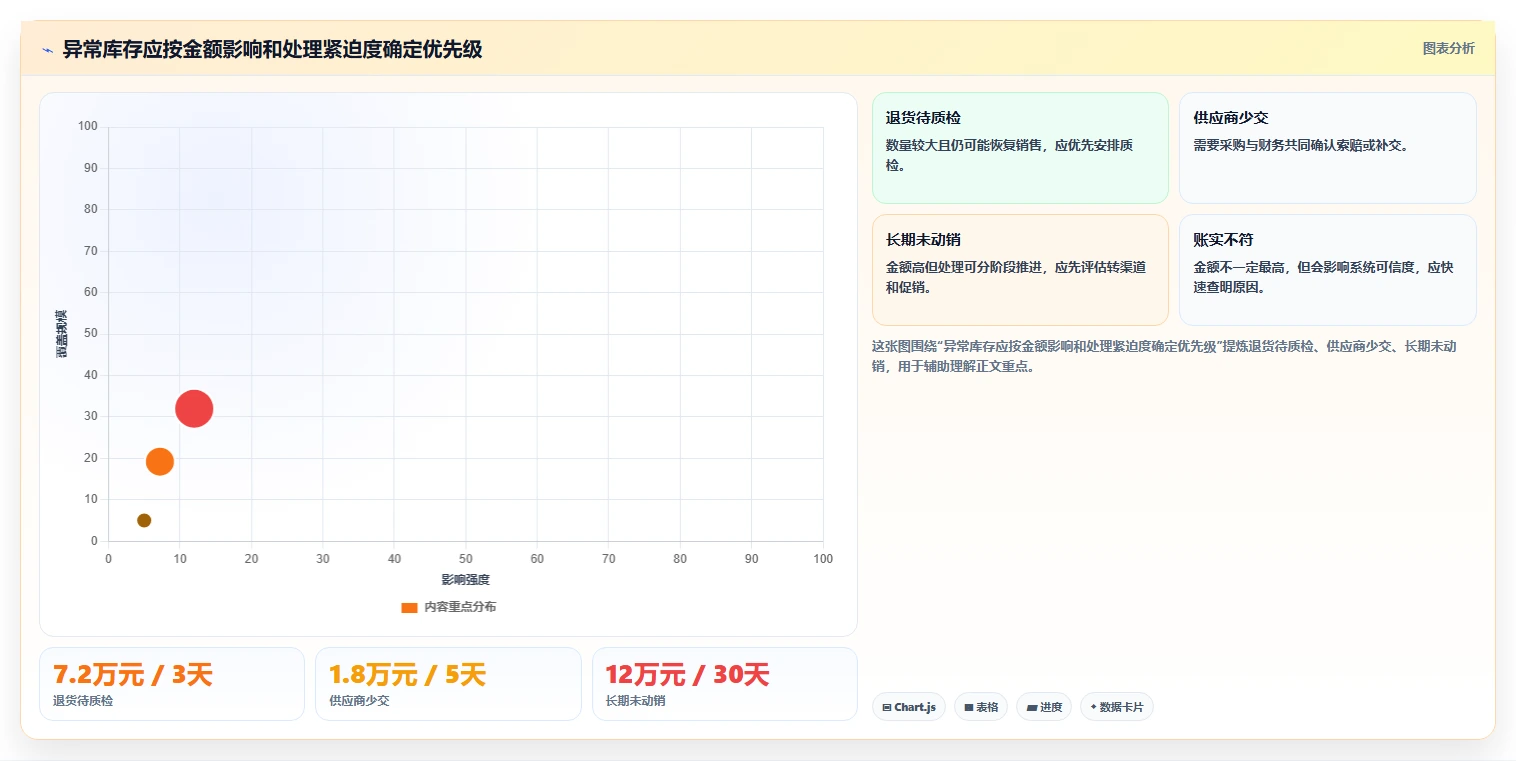1516x761 pixels.
Task: Select the 12万元 / 30天 data card
Action: [725, 684]
